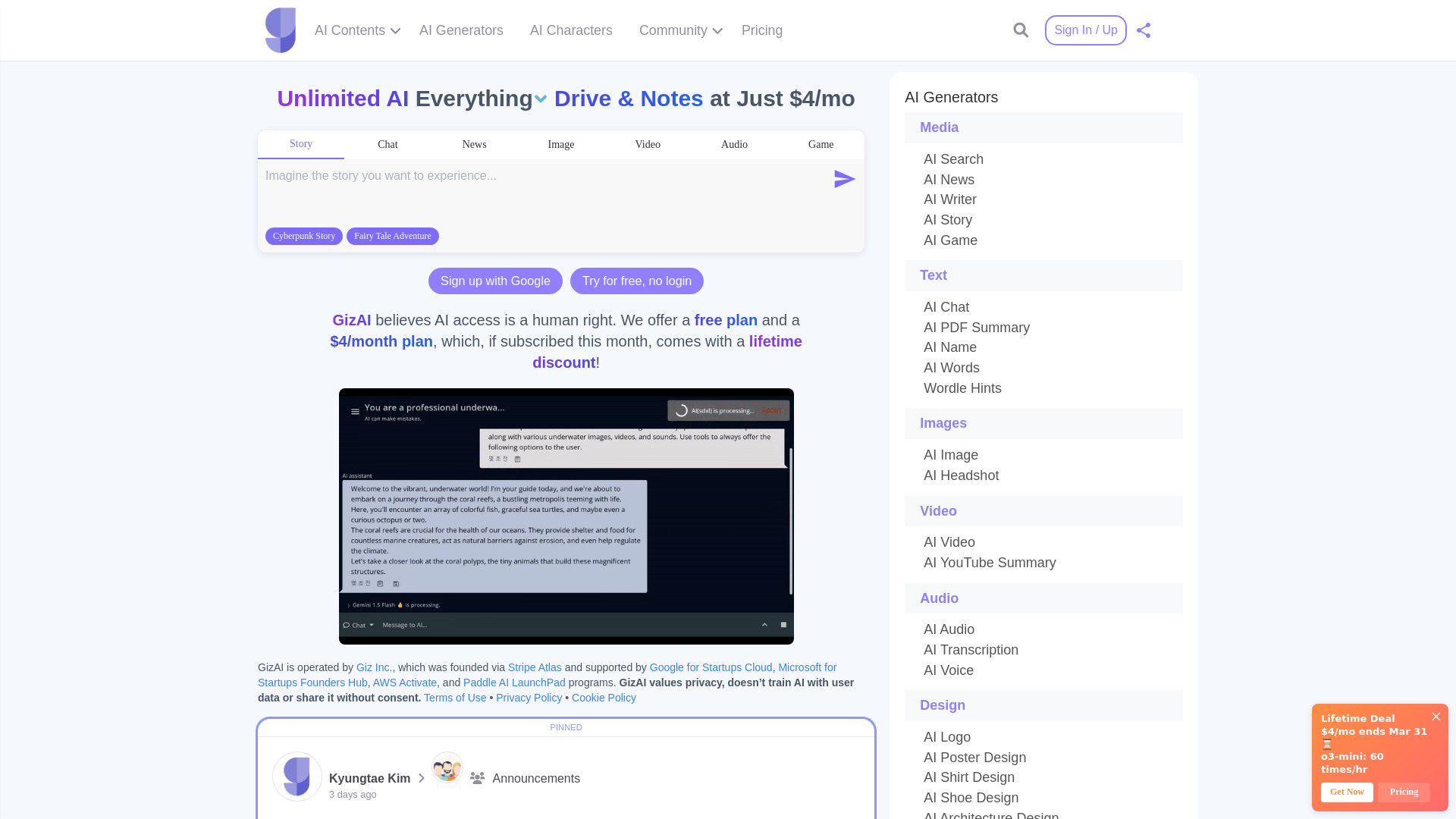Click the Fairy Tale Adventure tag toggle
Viewport: 1456px width, 819px height.
[x=392, y=236]
